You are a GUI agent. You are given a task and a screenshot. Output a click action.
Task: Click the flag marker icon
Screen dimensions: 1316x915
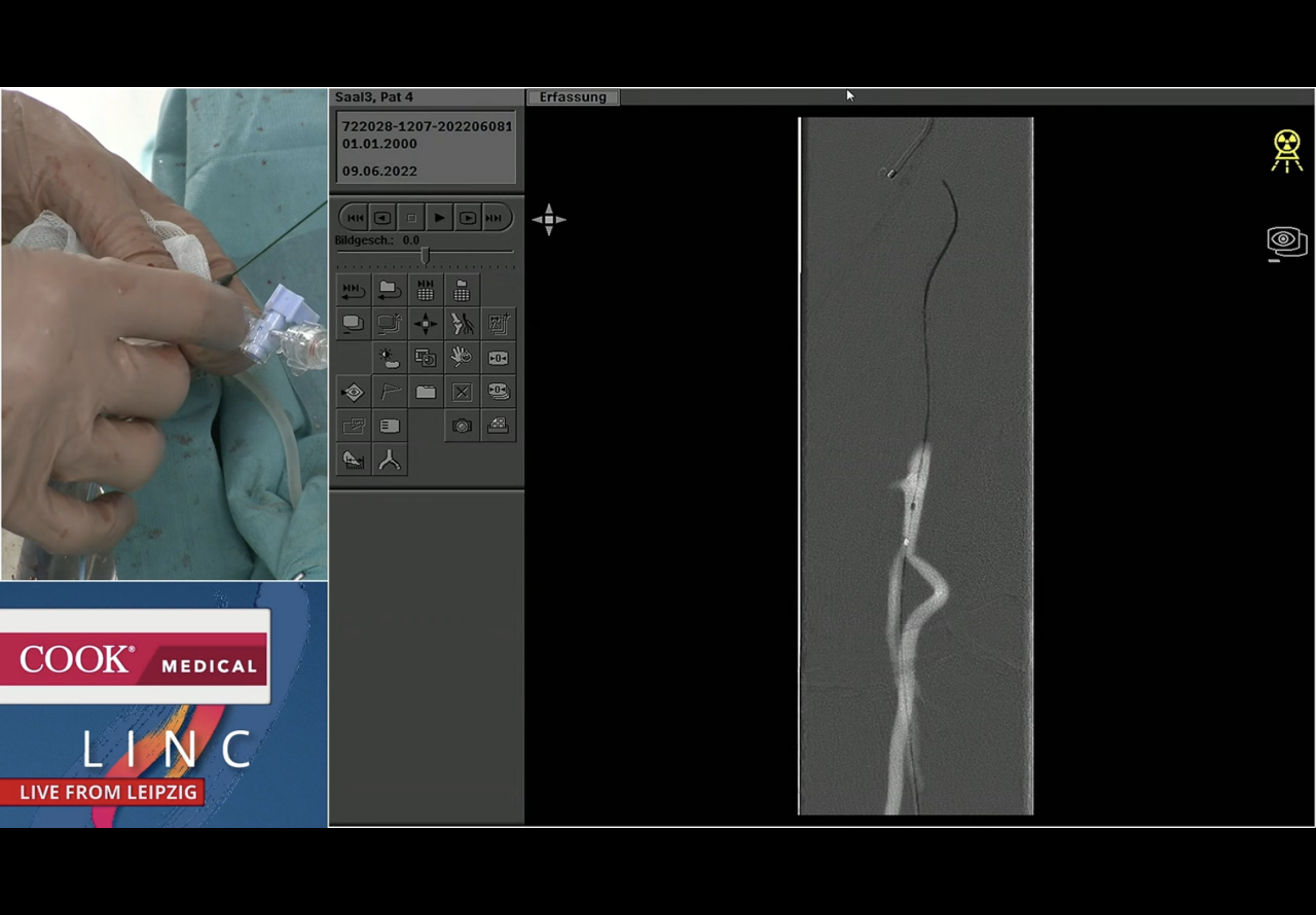click(390, 392)
